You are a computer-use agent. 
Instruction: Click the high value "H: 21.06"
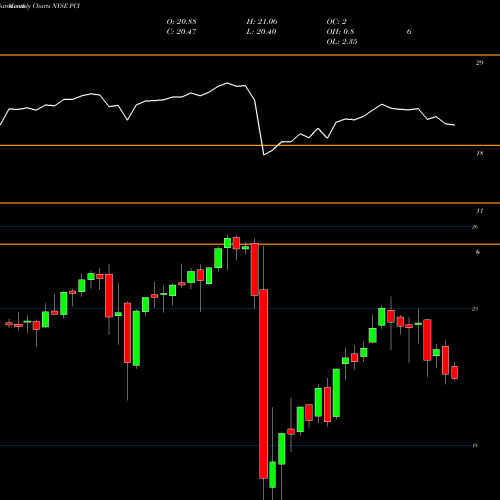pos(262,22)
